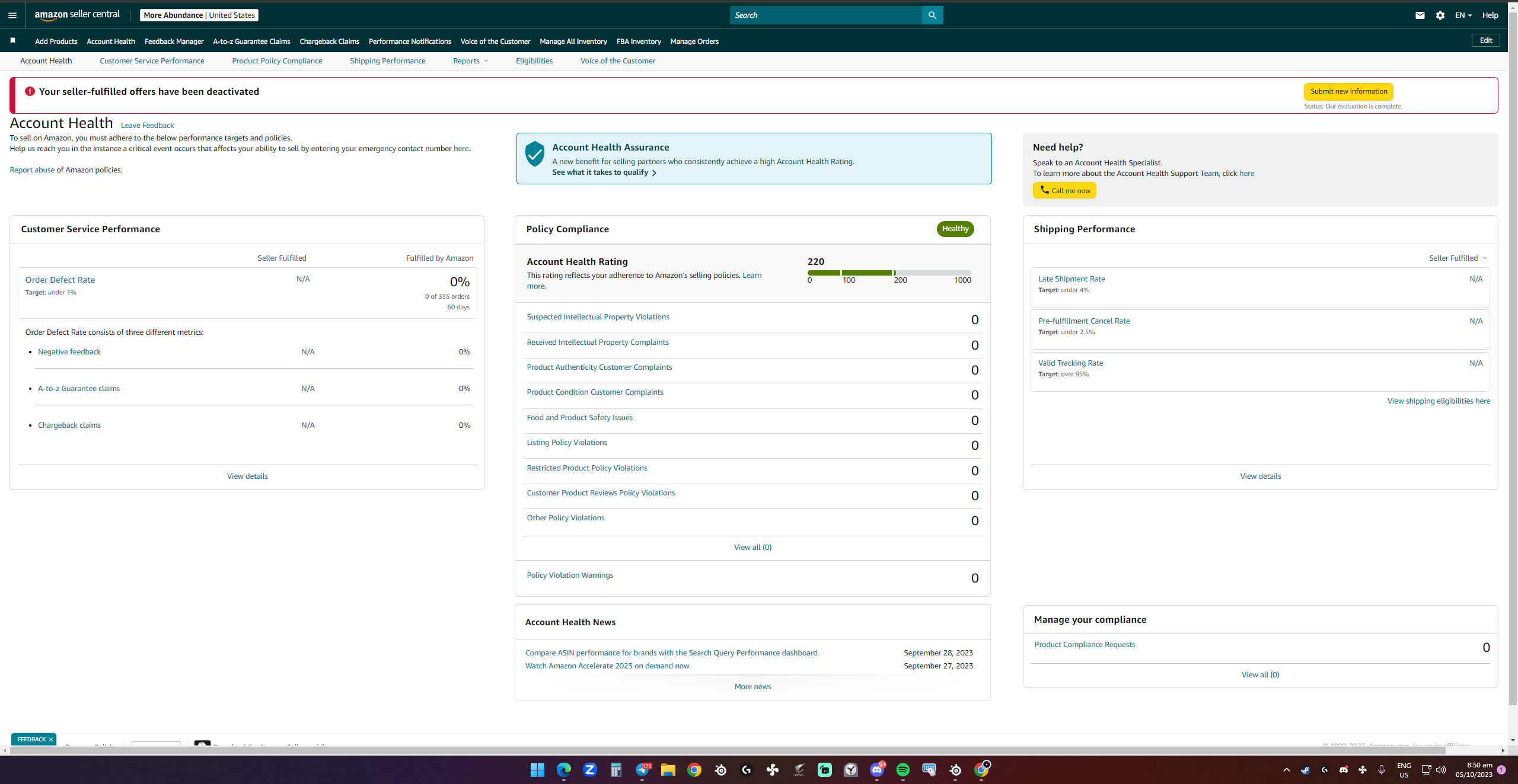Screen dimensions: 1518x784
Task: Go to Customer Service Performance tab
Action: point(152,61)
